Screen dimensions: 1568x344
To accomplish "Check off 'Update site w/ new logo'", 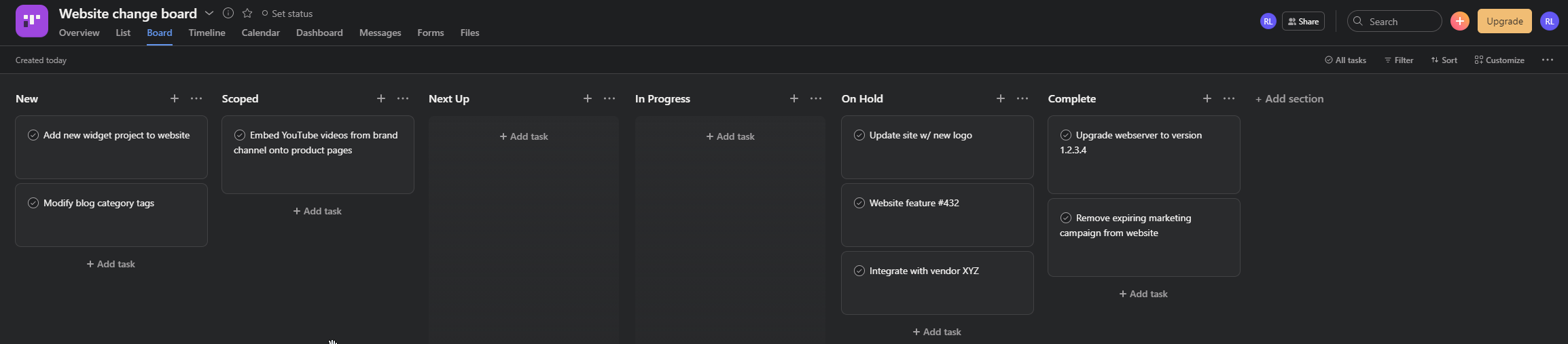I will (859, 135).
